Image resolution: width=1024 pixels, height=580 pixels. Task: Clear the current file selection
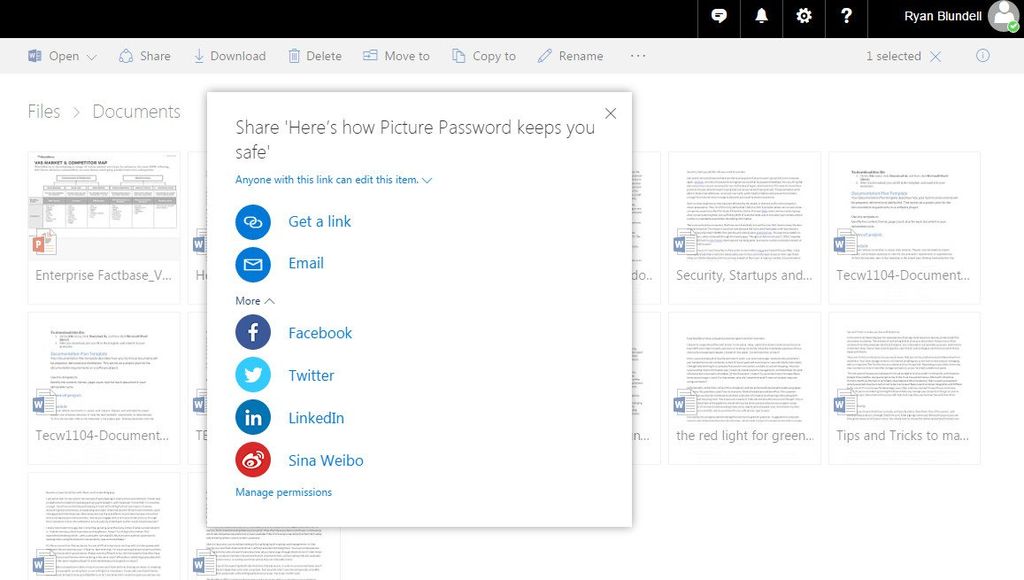pyautogui.click(x=934, y=56)
